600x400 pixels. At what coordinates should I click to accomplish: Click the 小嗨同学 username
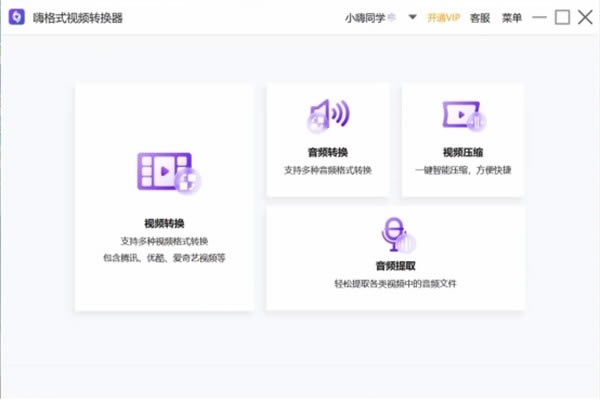364,17
